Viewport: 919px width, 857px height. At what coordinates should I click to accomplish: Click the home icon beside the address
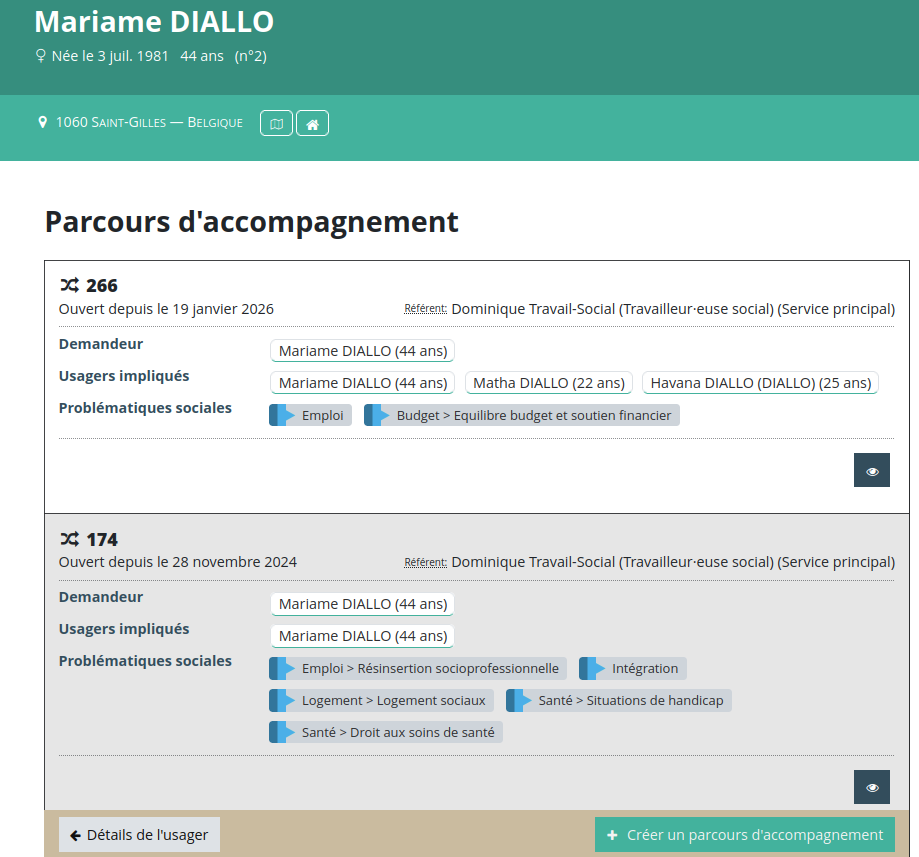point(312,123)
